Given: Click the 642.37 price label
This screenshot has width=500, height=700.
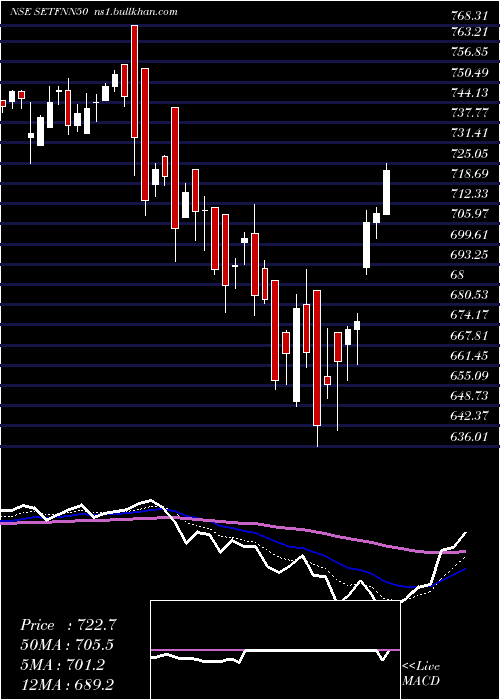Looking at the screenshot, I should click(x=467, y=416).
